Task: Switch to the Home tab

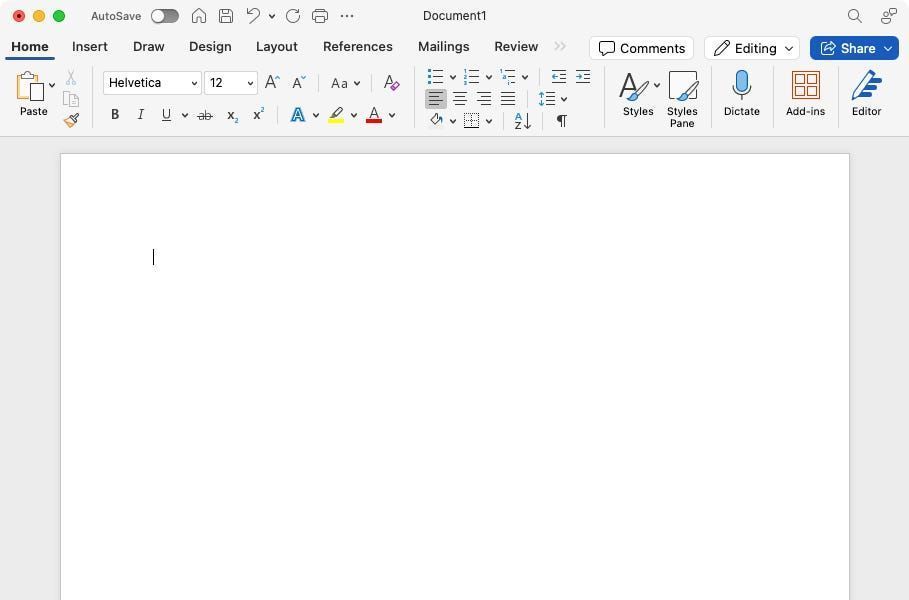Action: click(x=30, y=46)
